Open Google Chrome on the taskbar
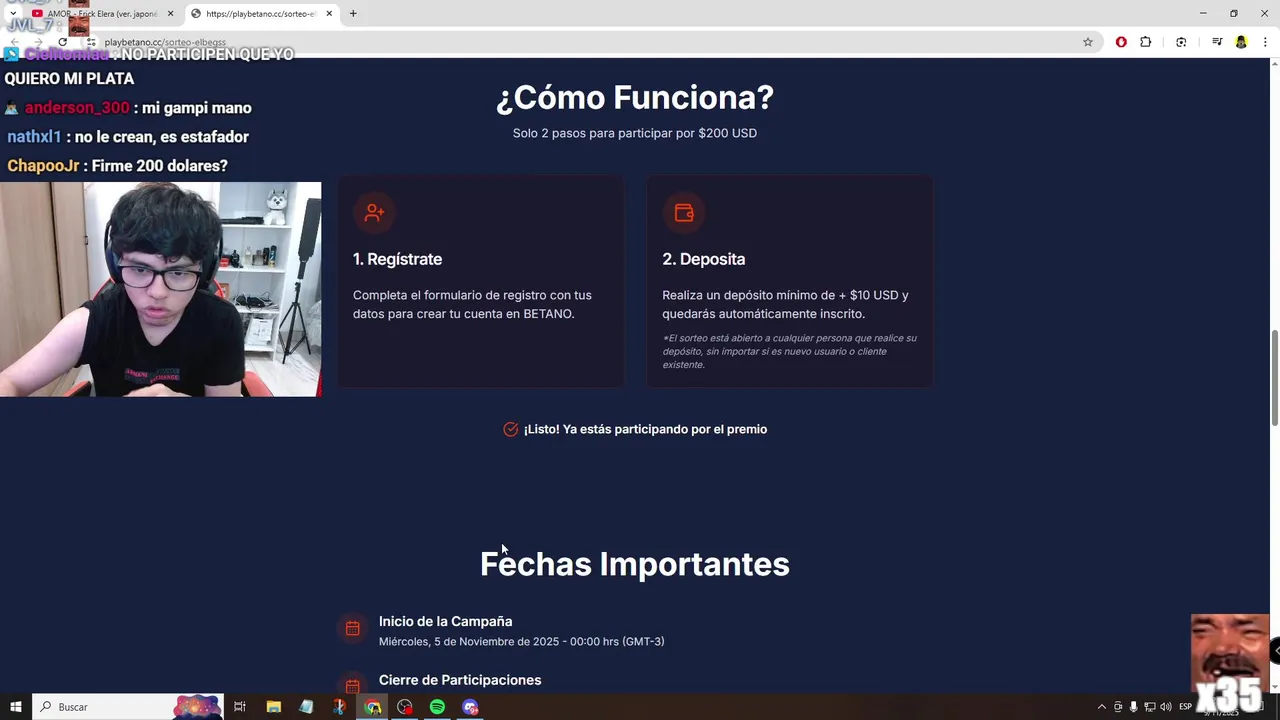Screen dimensions: 1280x720 coord(372,707)
